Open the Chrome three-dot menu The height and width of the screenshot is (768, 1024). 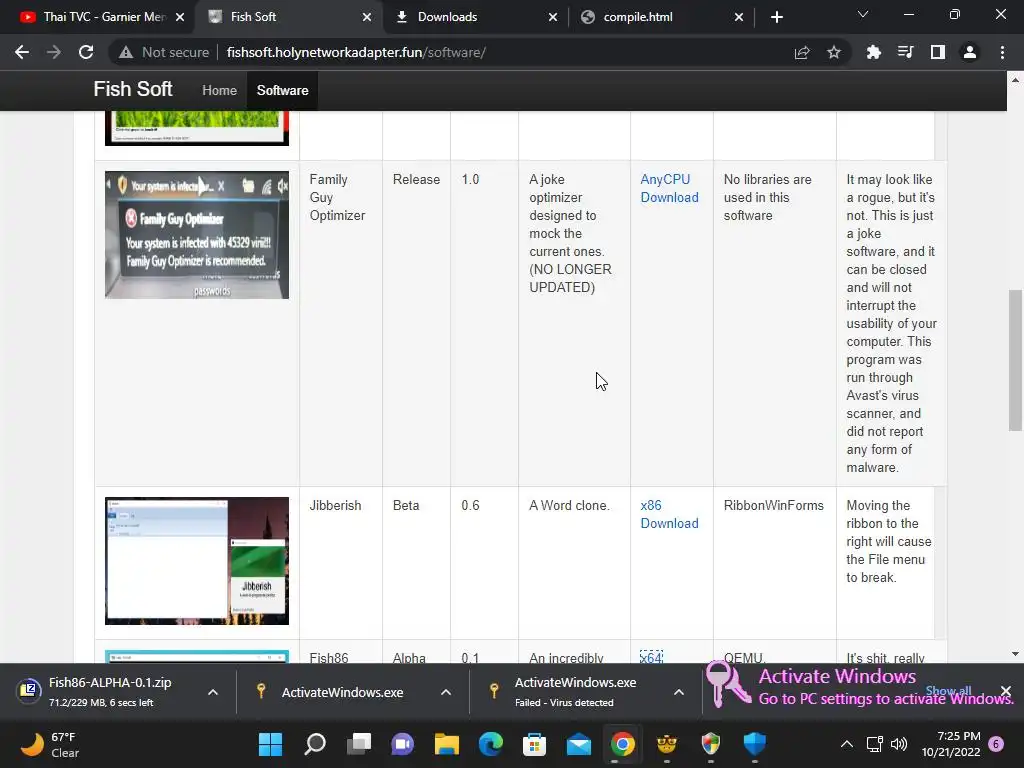(x=1002, y=52)
